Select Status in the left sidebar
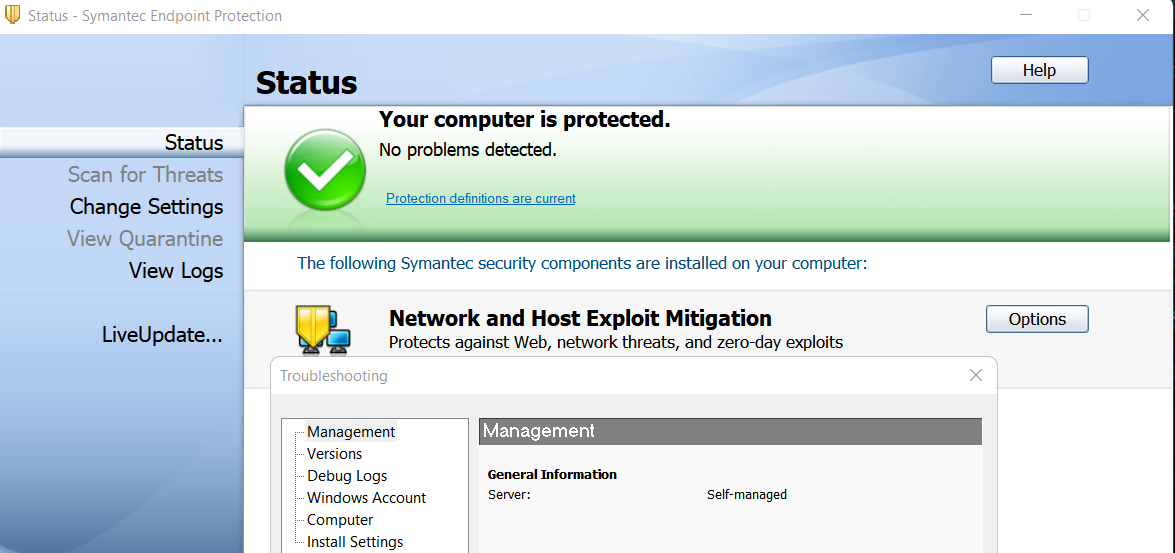Viewport: 1175px width, 553px height. [194, 142]
